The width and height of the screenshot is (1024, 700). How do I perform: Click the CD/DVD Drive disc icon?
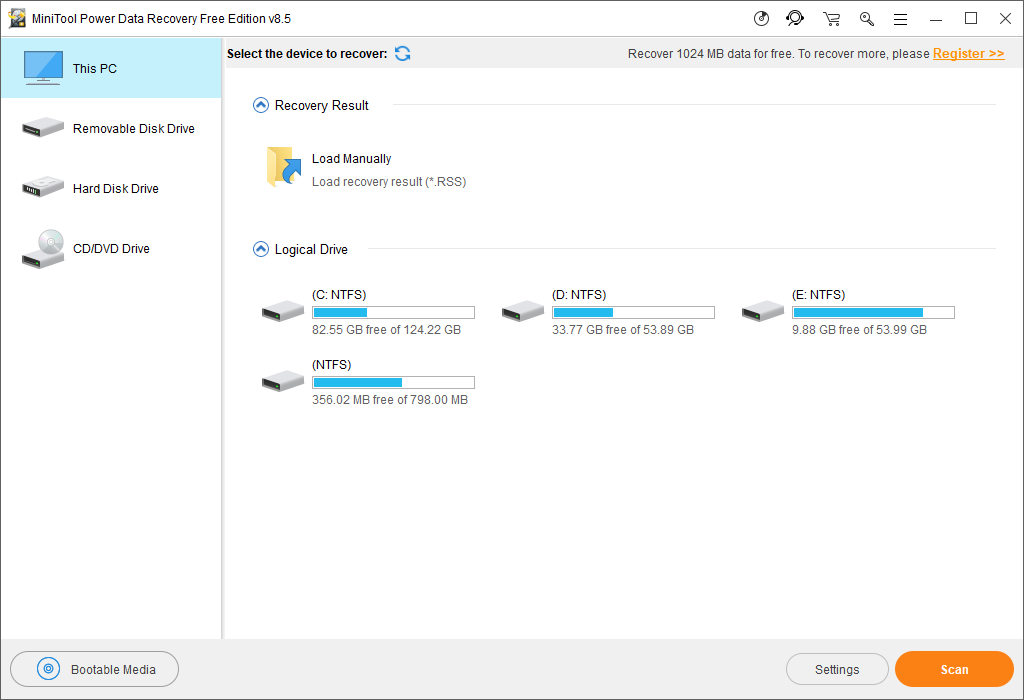pyautogui.click(x=43, y=249)
